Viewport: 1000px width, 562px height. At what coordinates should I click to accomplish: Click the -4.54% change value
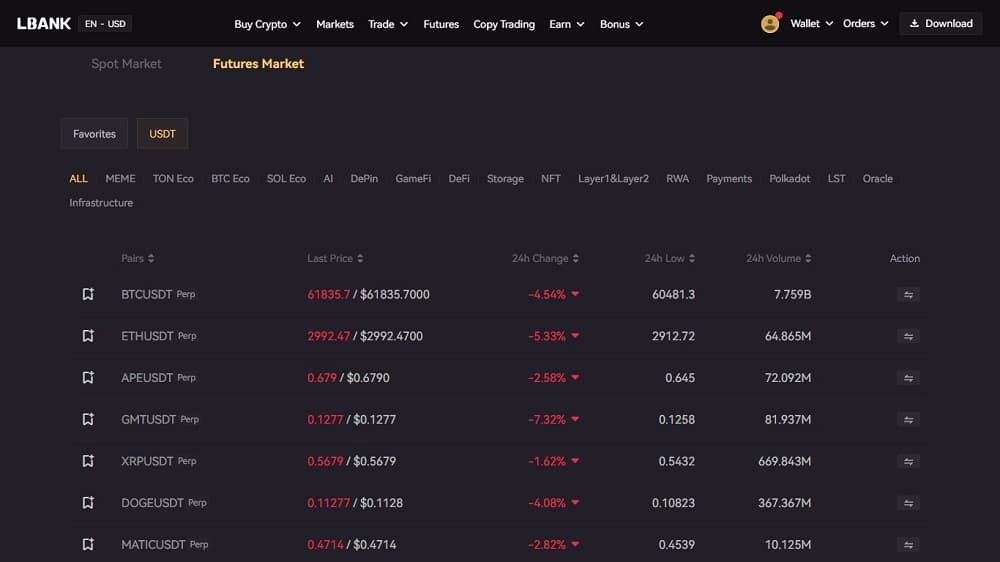click(x=547, y=294)
